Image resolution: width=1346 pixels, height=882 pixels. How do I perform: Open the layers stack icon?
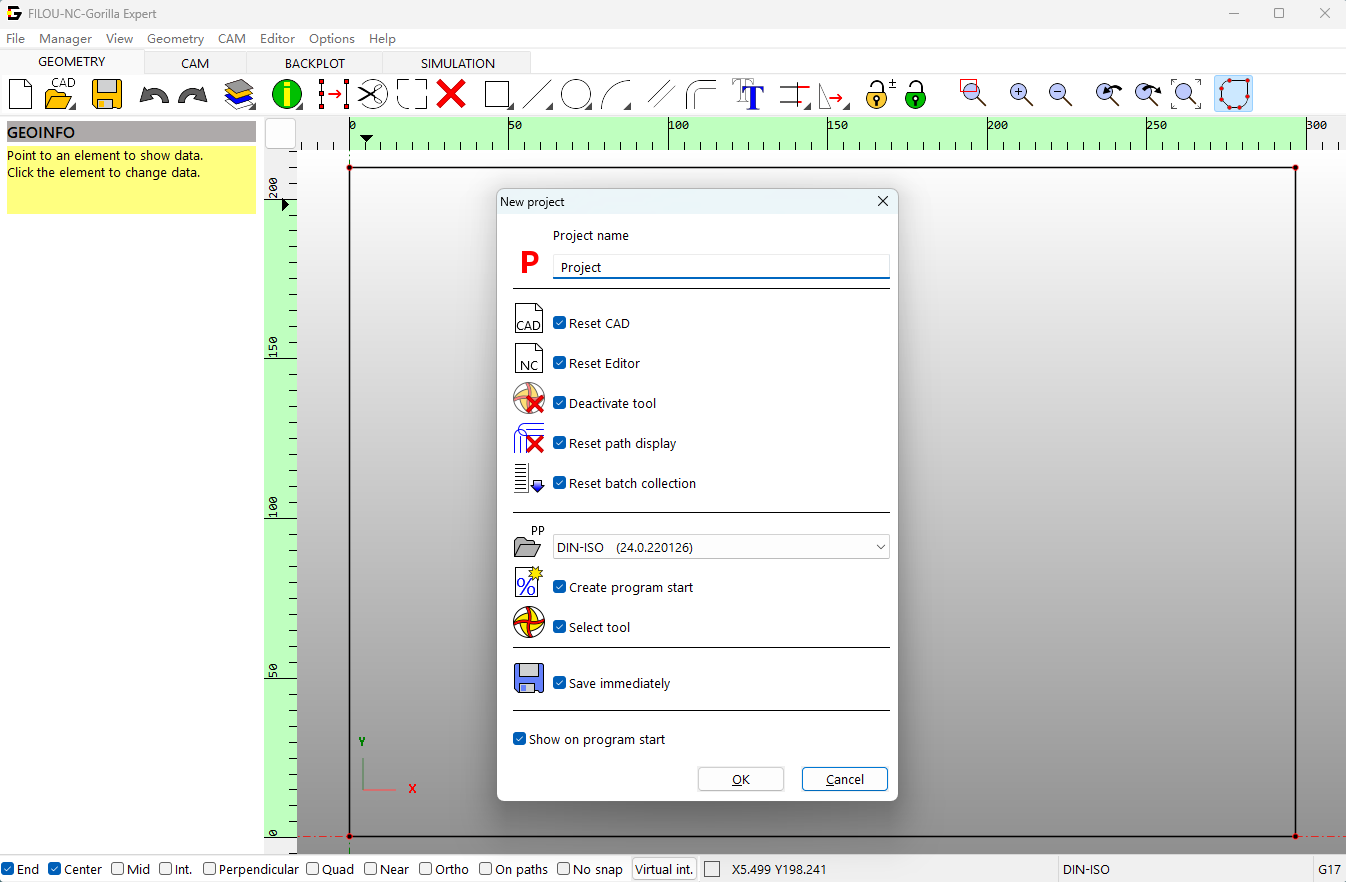pos(239,95)
